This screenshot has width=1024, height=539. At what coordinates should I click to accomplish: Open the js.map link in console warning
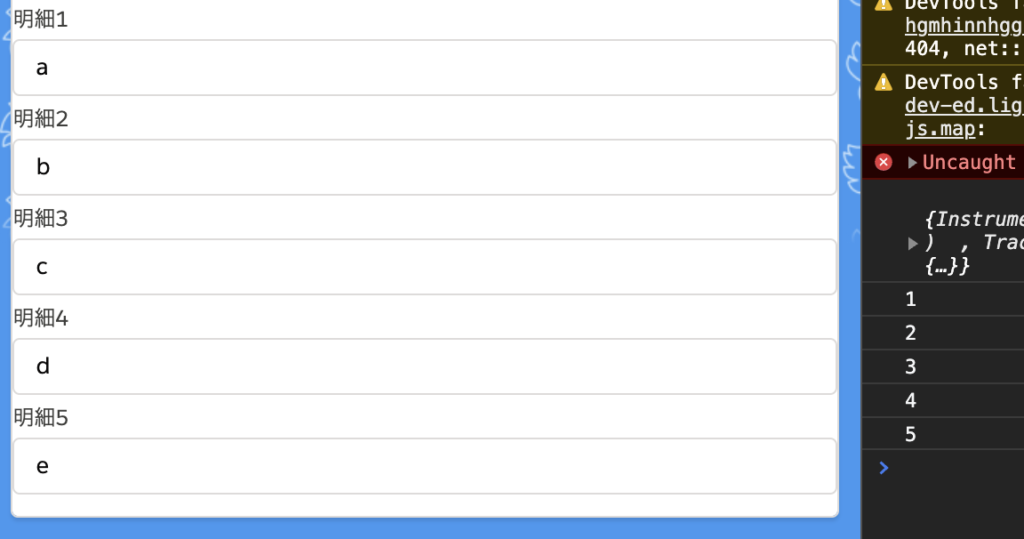click(x=940, y=129)
